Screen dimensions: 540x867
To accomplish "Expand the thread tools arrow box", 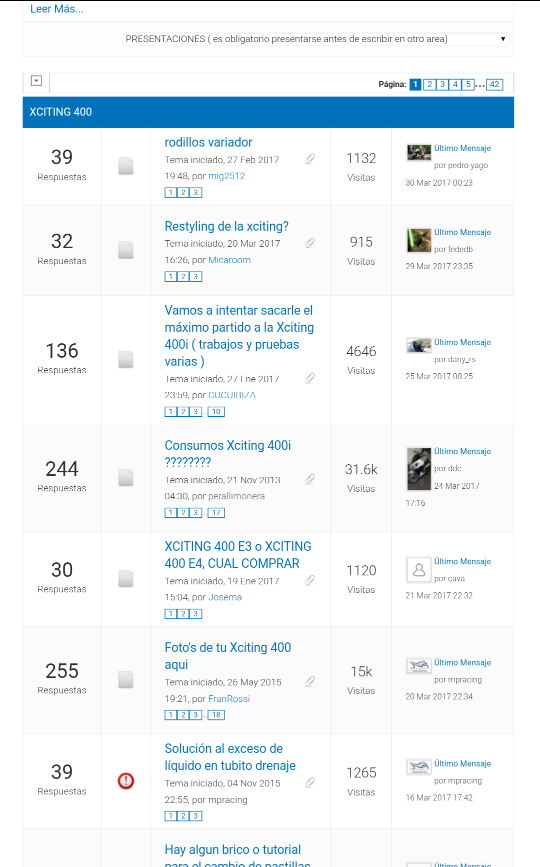I will 36,81.
